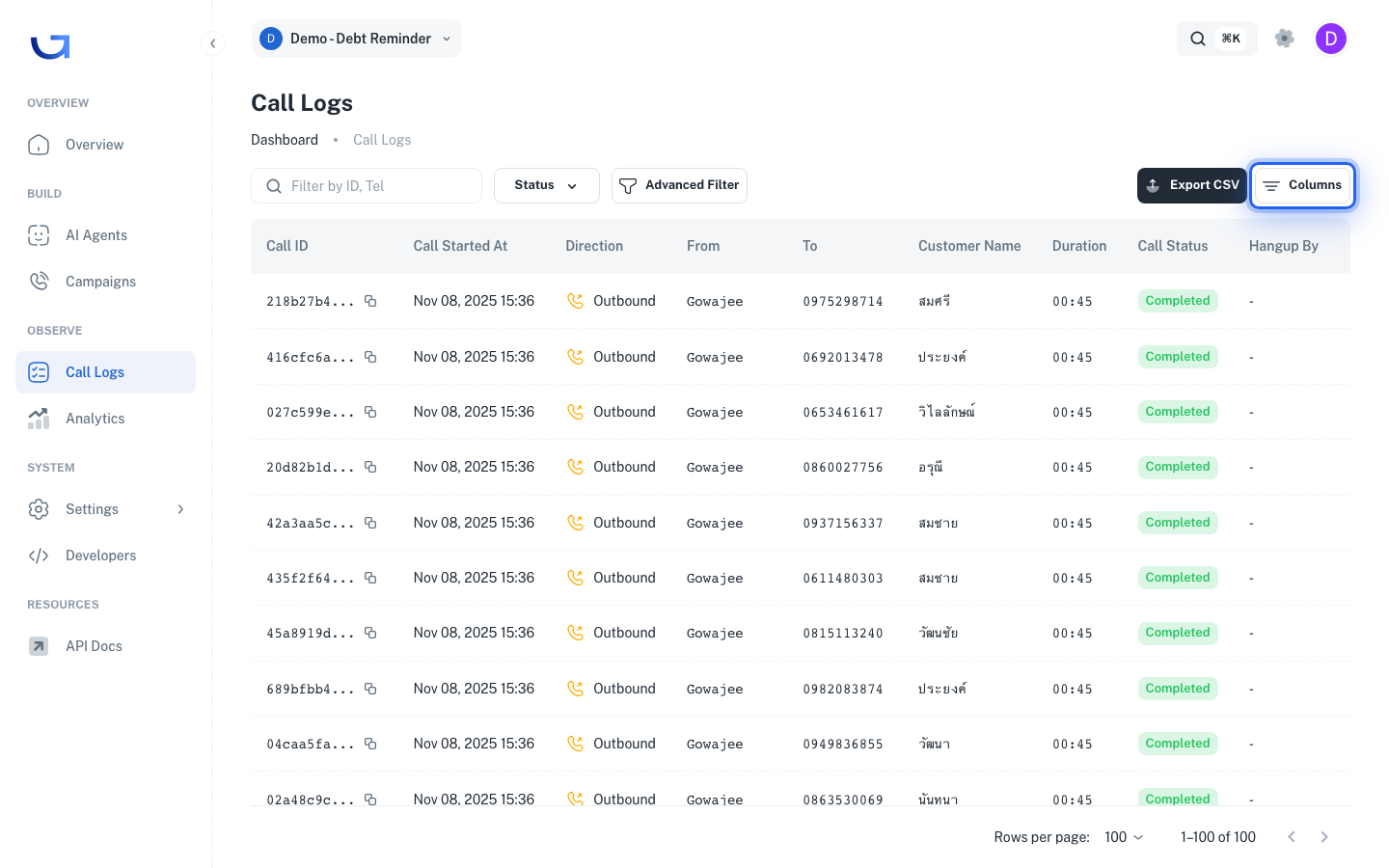Click the Export CSV button
Screen dimensions: 1389x868
click(1192, 185)
